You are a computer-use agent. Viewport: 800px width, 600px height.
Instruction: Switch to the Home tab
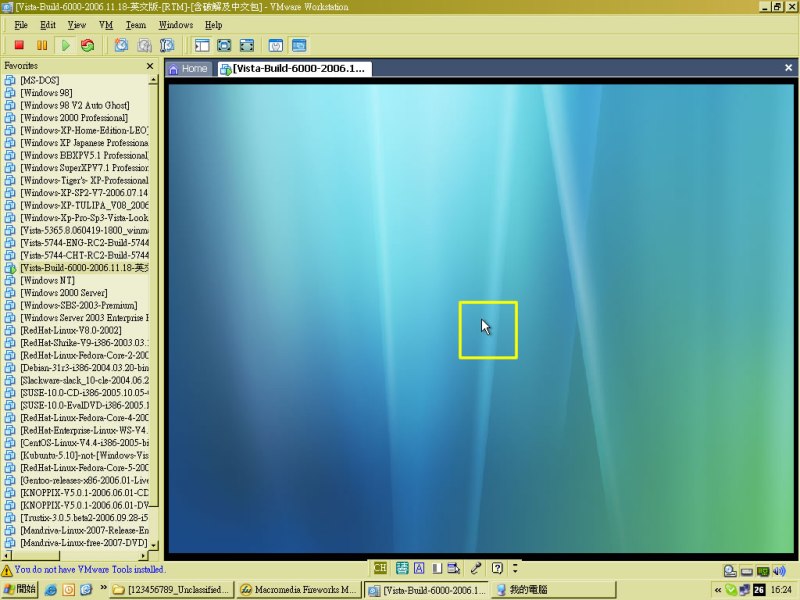point(188,68)
